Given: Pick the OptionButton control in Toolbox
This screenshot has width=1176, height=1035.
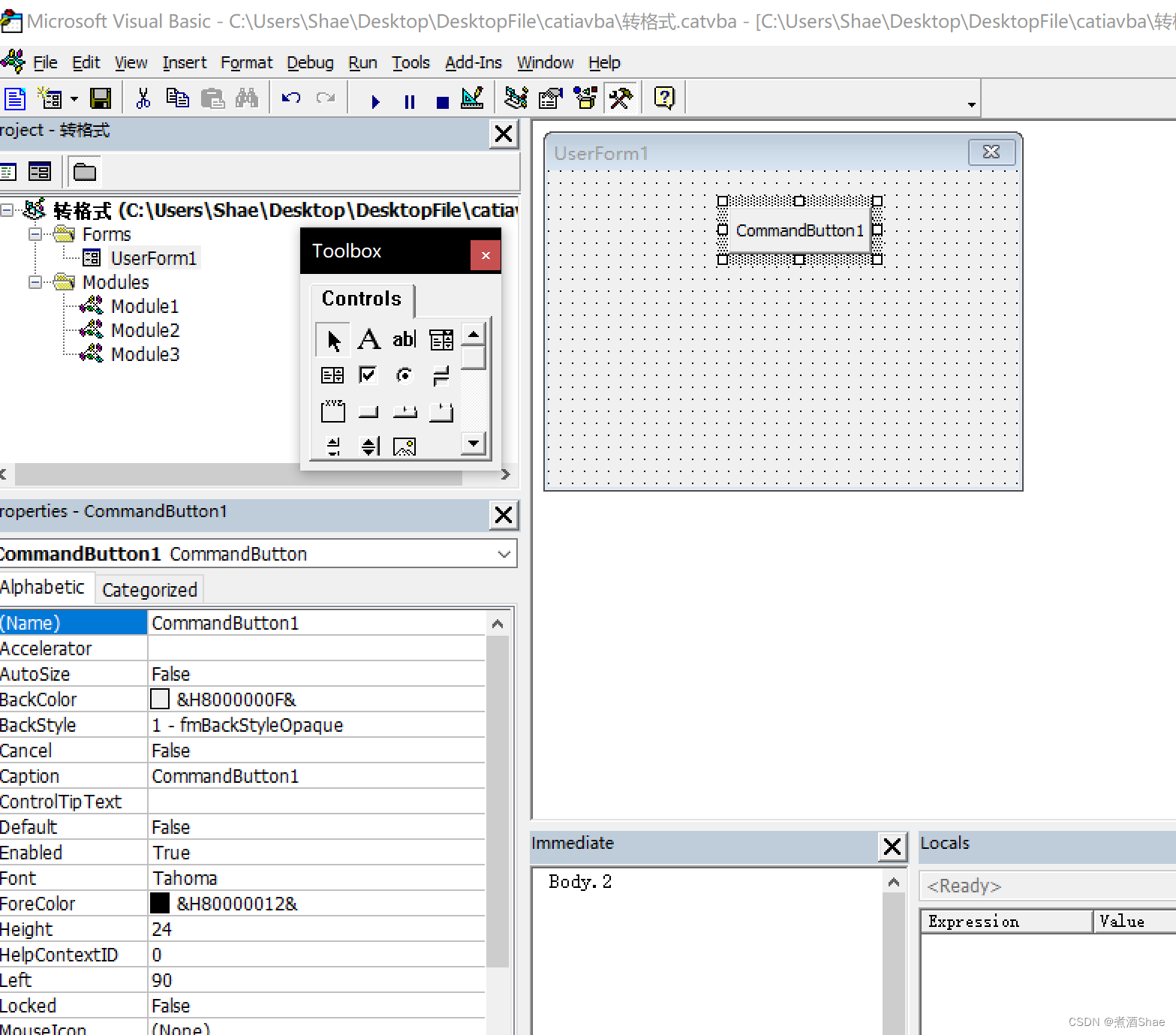Looking at the screenshot, I should [x=405, y=375].
